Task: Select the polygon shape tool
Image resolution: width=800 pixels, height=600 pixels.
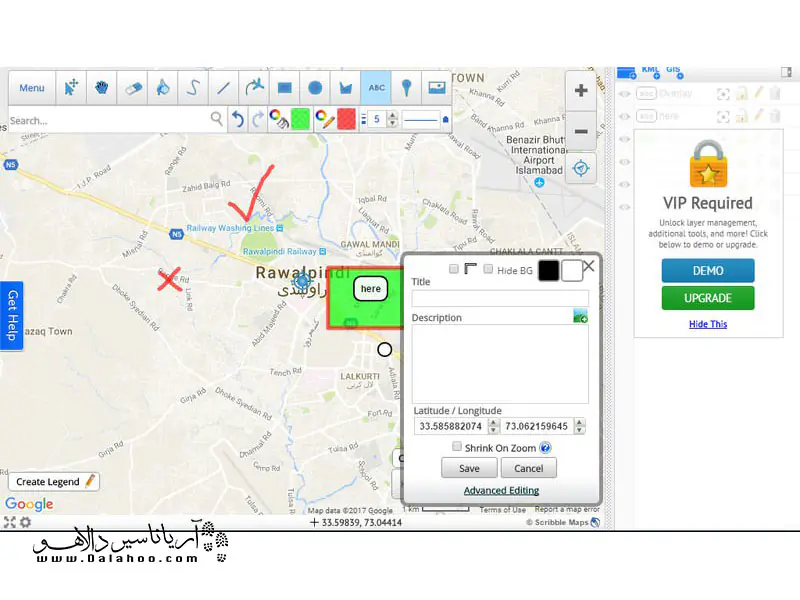Action: coord(345,88)
